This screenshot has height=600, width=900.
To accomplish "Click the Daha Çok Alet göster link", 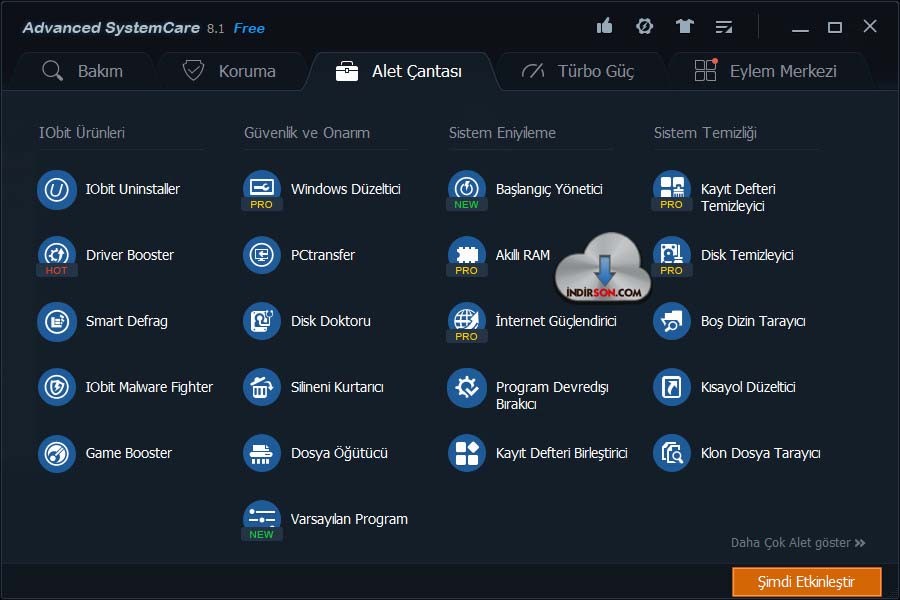I will pyautogui.click(x=798, y=543).
